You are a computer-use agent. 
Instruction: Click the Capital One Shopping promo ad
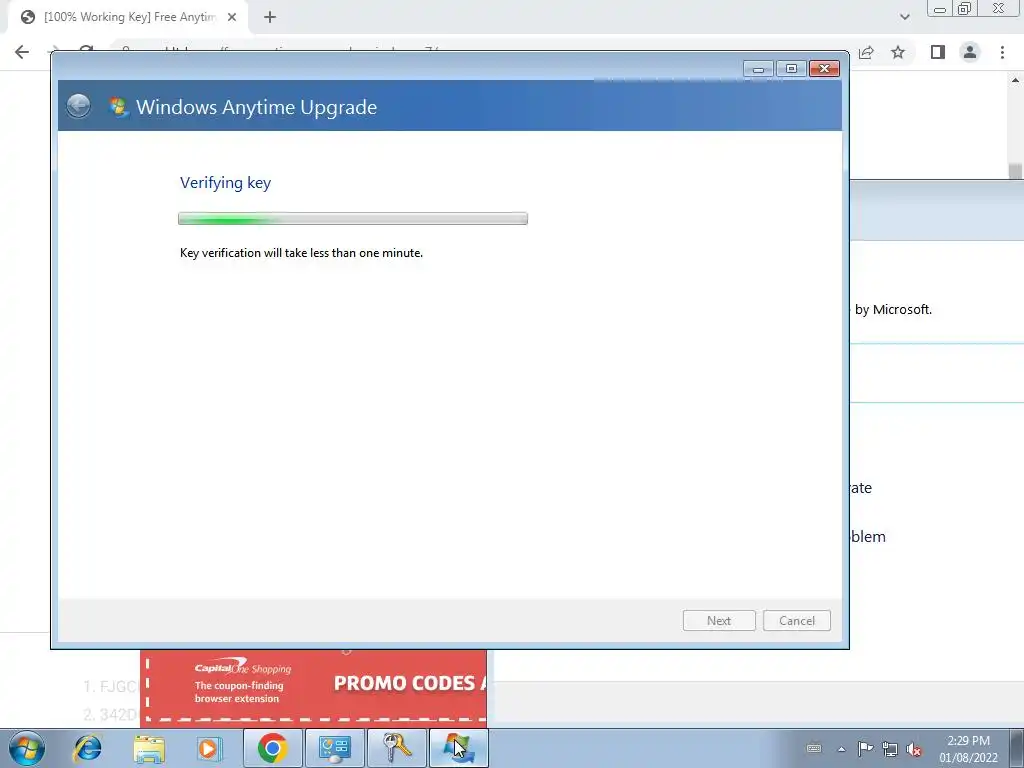[x=313, y=688]
